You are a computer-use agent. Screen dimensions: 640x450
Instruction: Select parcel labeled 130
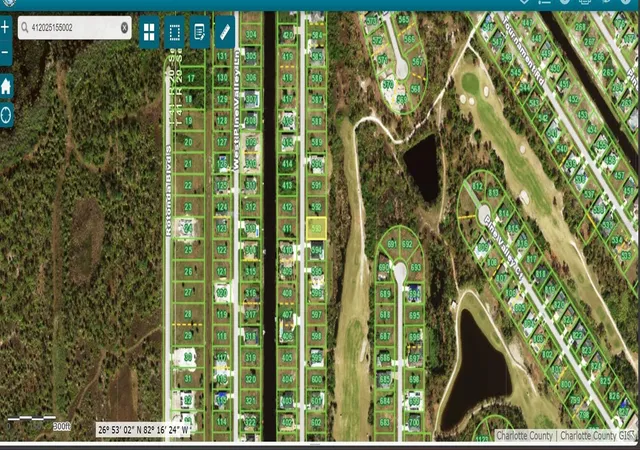click(x=222, y=77)
